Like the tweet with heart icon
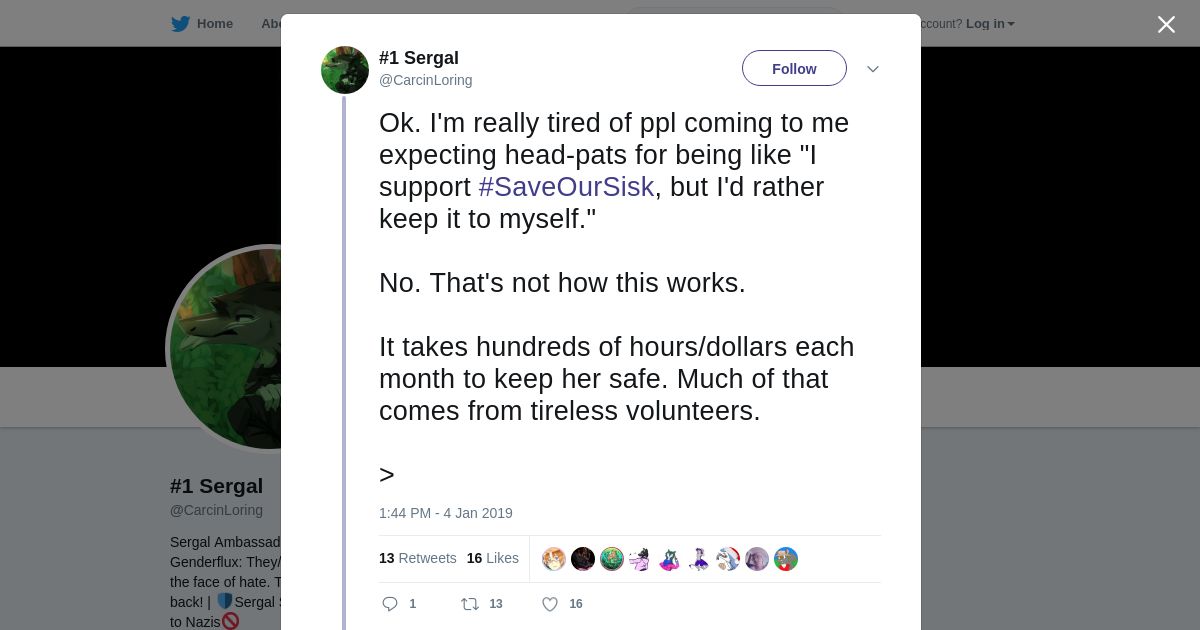Screen dimensions: 1200x630 pyautogui.click(x=549, y=604)
